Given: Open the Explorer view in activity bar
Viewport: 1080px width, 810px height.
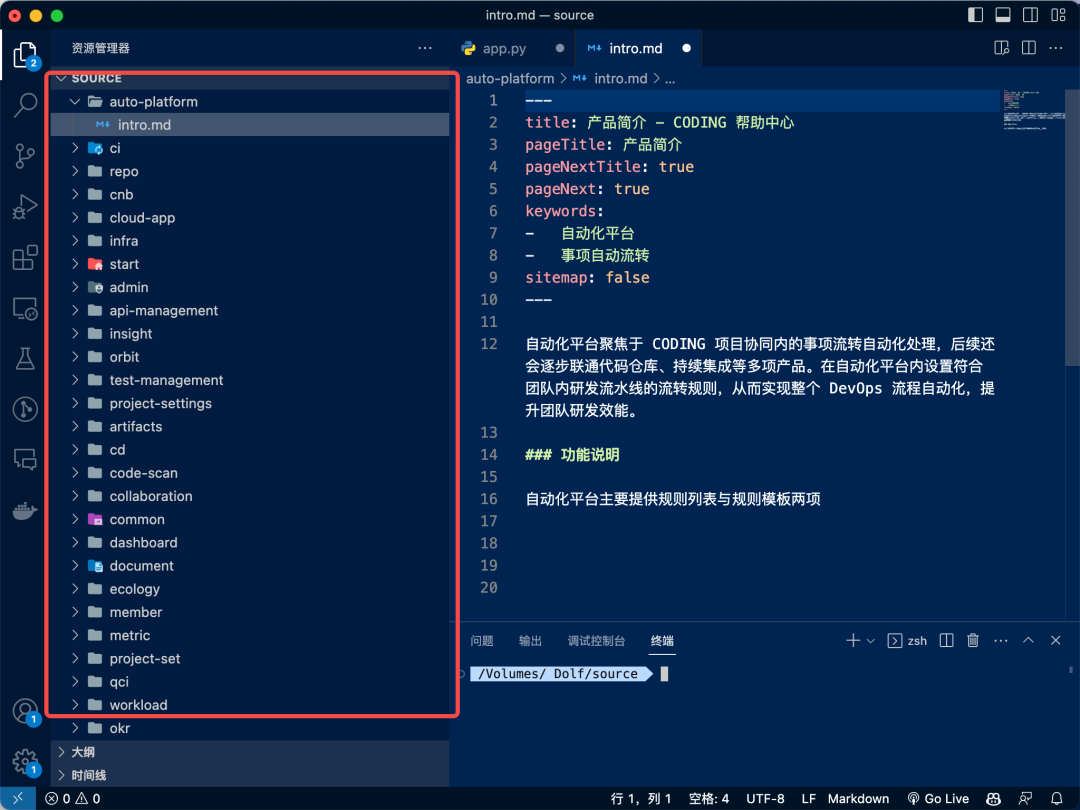Looking at the screenshot, I should [25, 55].
